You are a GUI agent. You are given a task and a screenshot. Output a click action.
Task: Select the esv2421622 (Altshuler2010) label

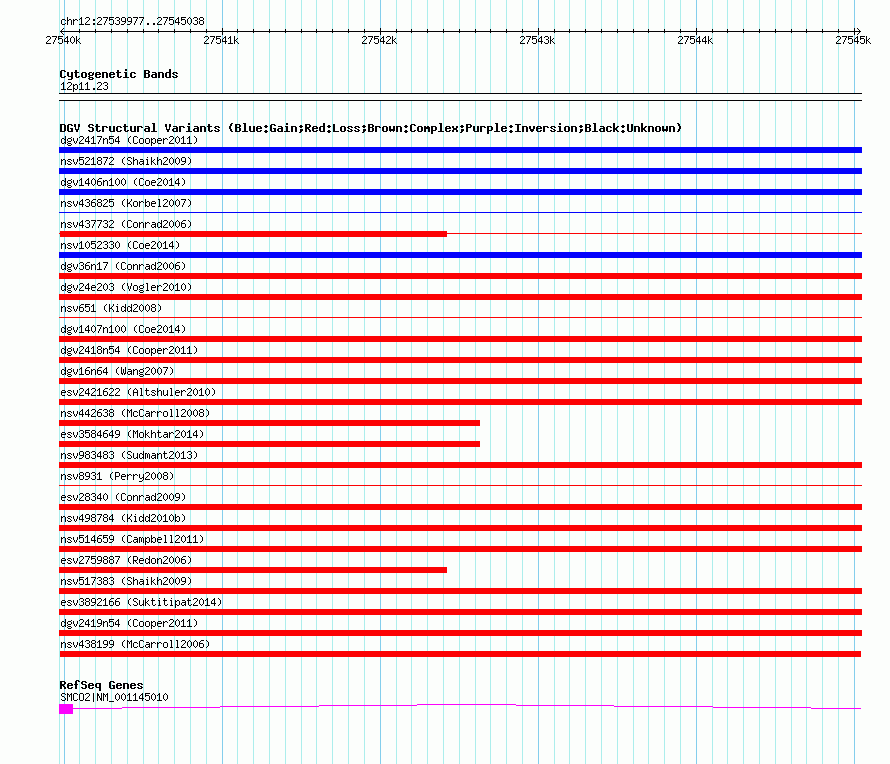pos(138,392)
